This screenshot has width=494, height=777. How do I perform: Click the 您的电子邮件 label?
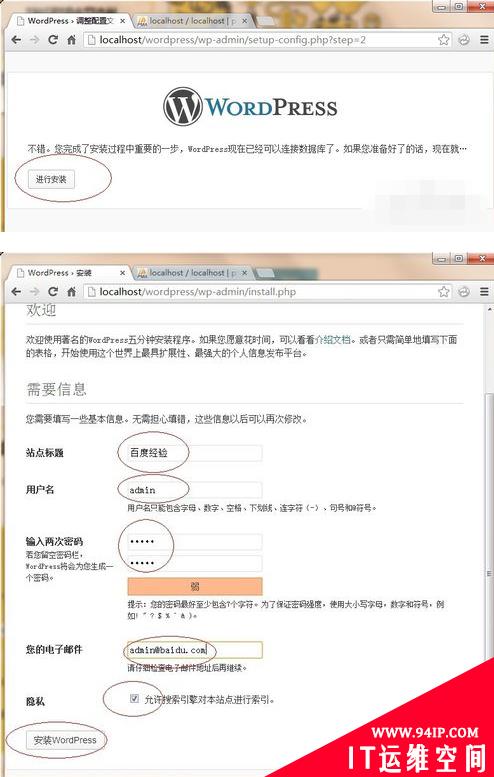(x=54, y=650)
